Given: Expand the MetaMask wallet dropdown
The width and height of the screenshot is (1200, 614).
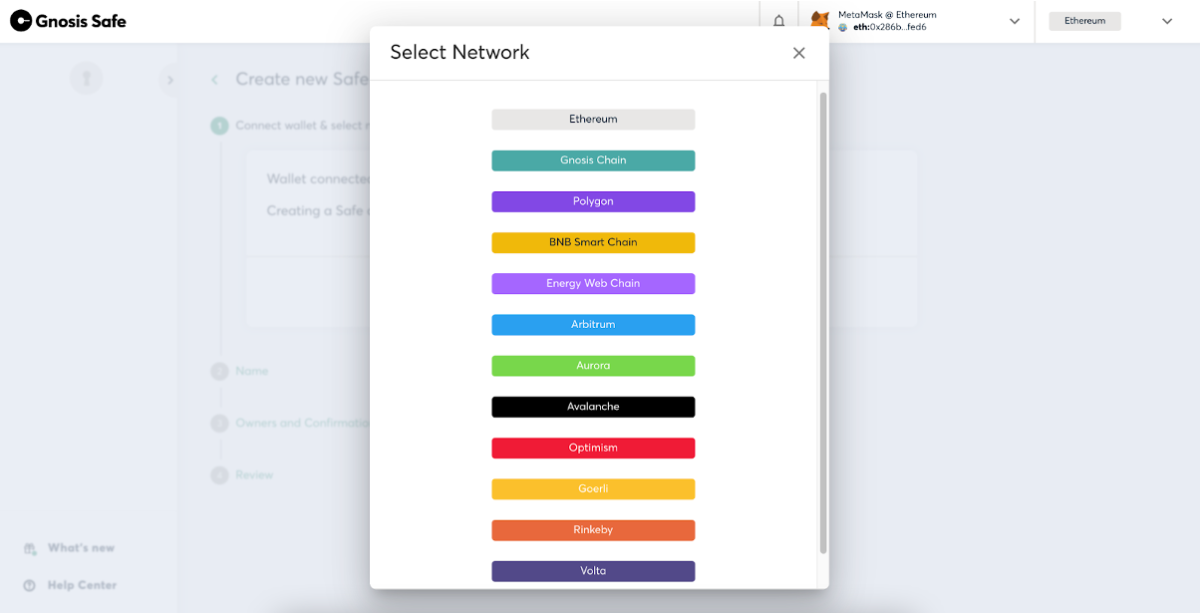Looking at the screenshot, I should [x=1014, y=21].
